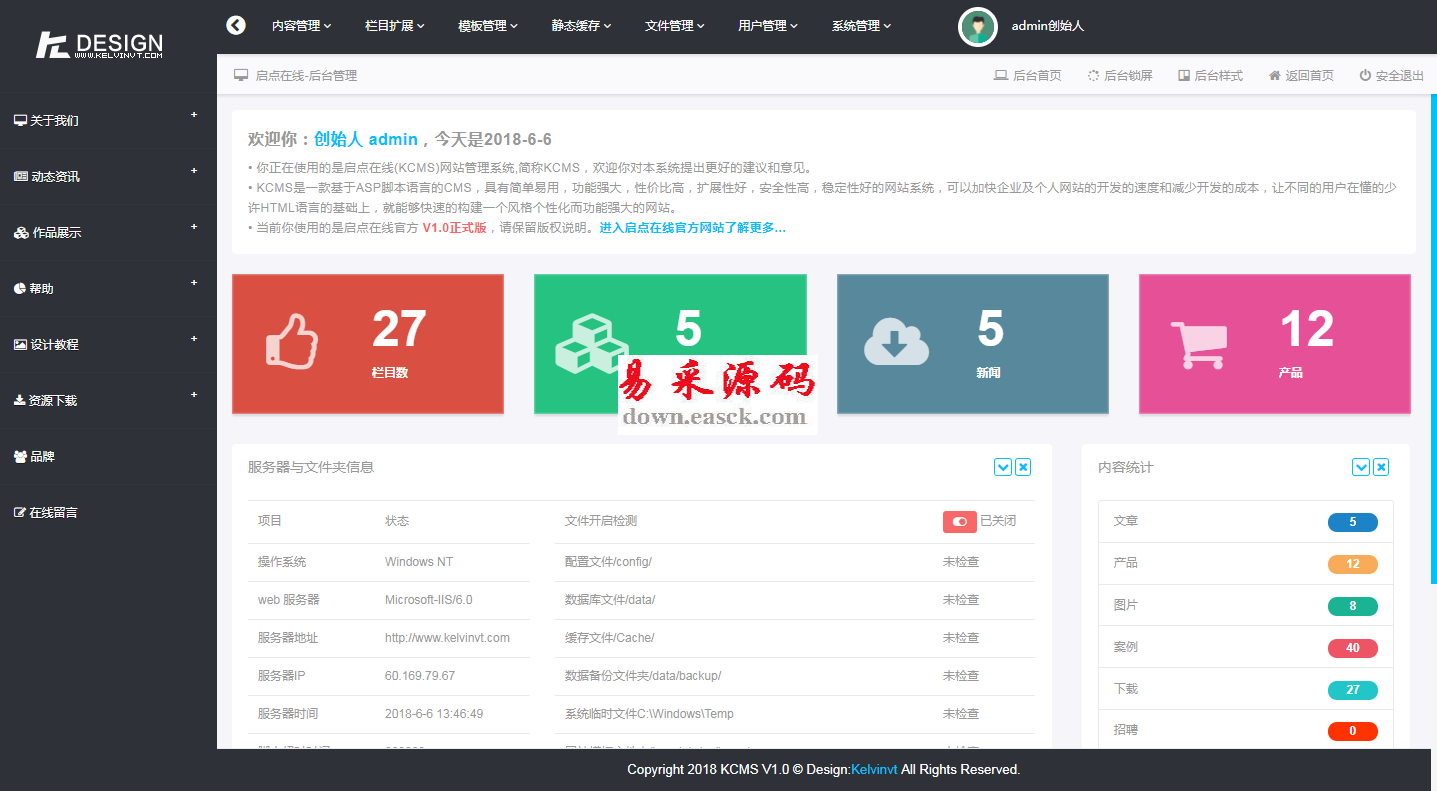Open the 静态缓存 menu
Viewport: 1437px width, 791px height.
[x=581, y=26]
